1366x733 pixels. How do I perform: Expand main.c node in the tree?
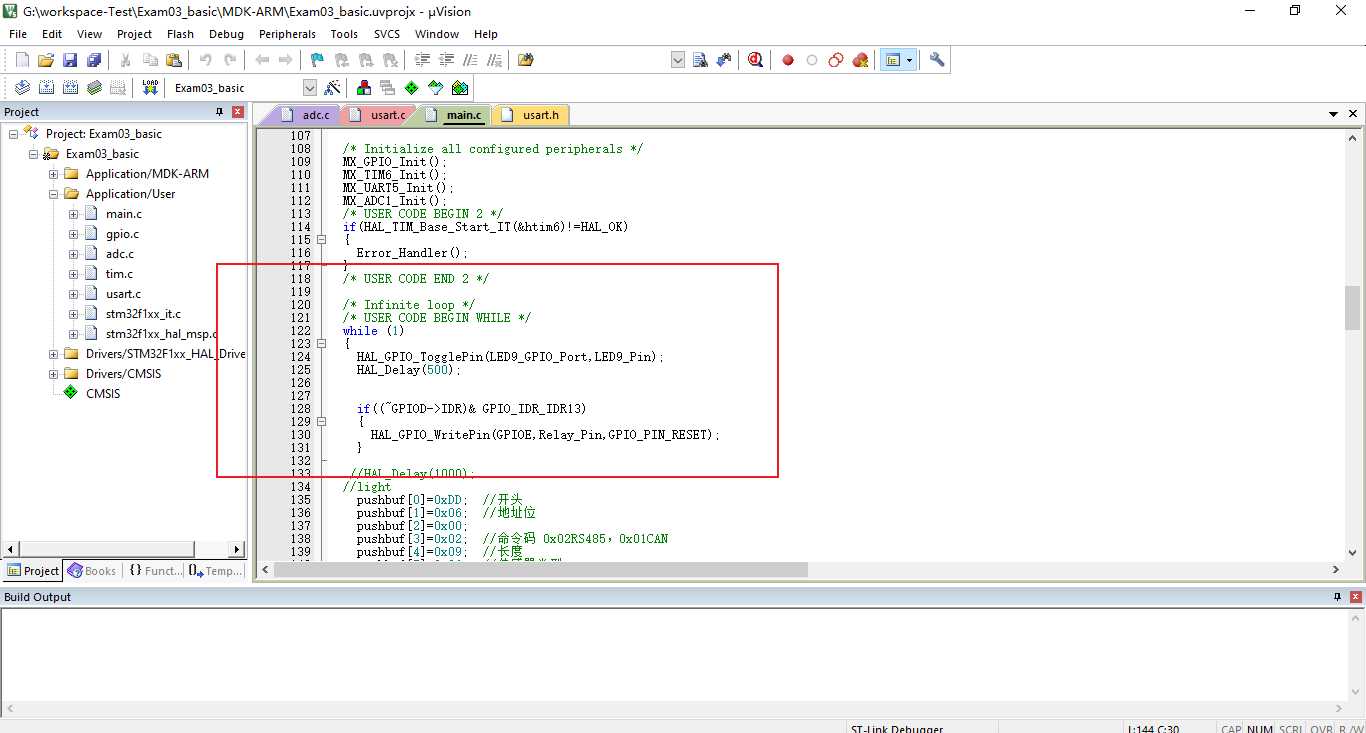point(73,214)
